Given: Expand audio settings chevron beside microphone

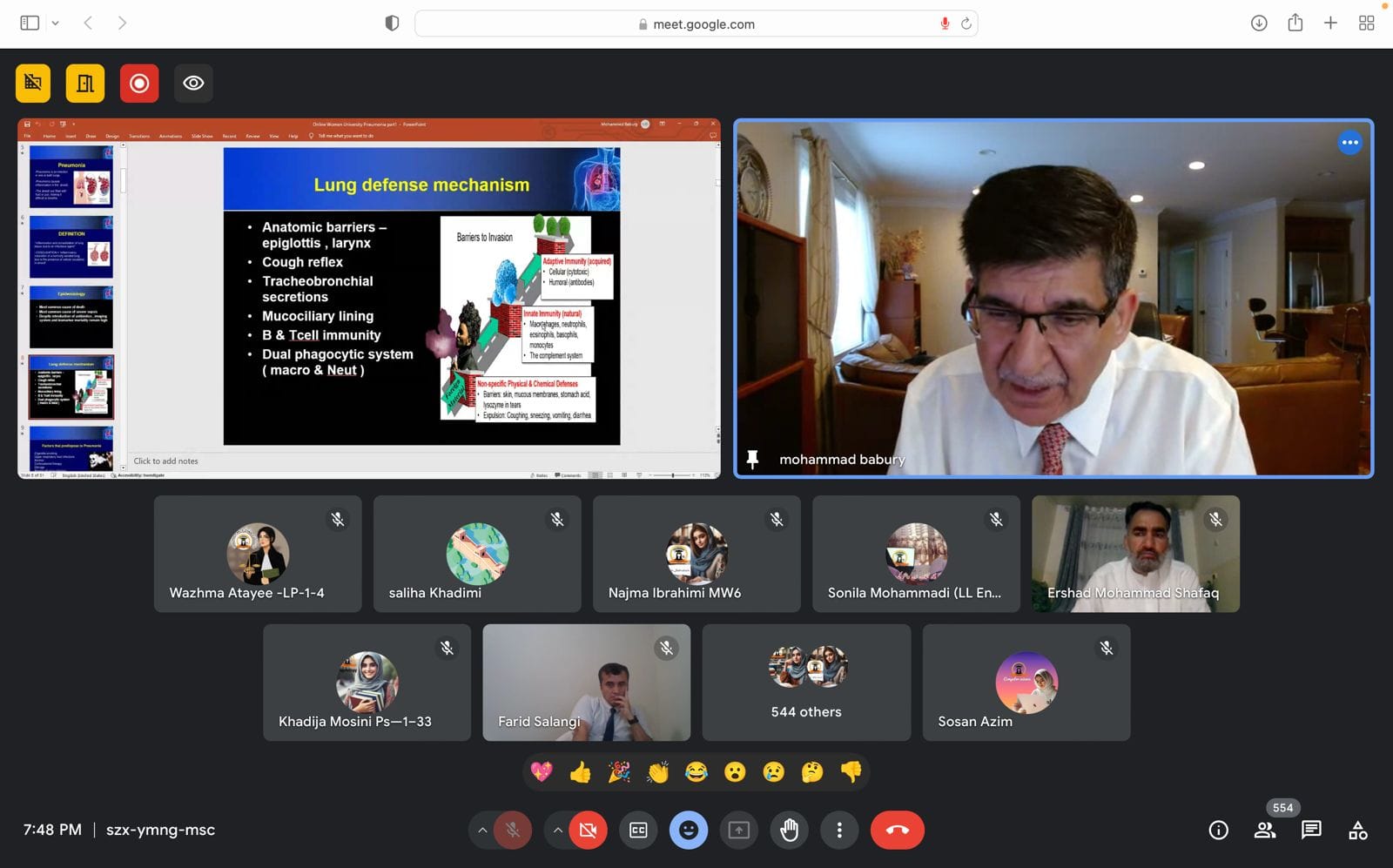Looking at the screenshot, I should pos(481,831).
